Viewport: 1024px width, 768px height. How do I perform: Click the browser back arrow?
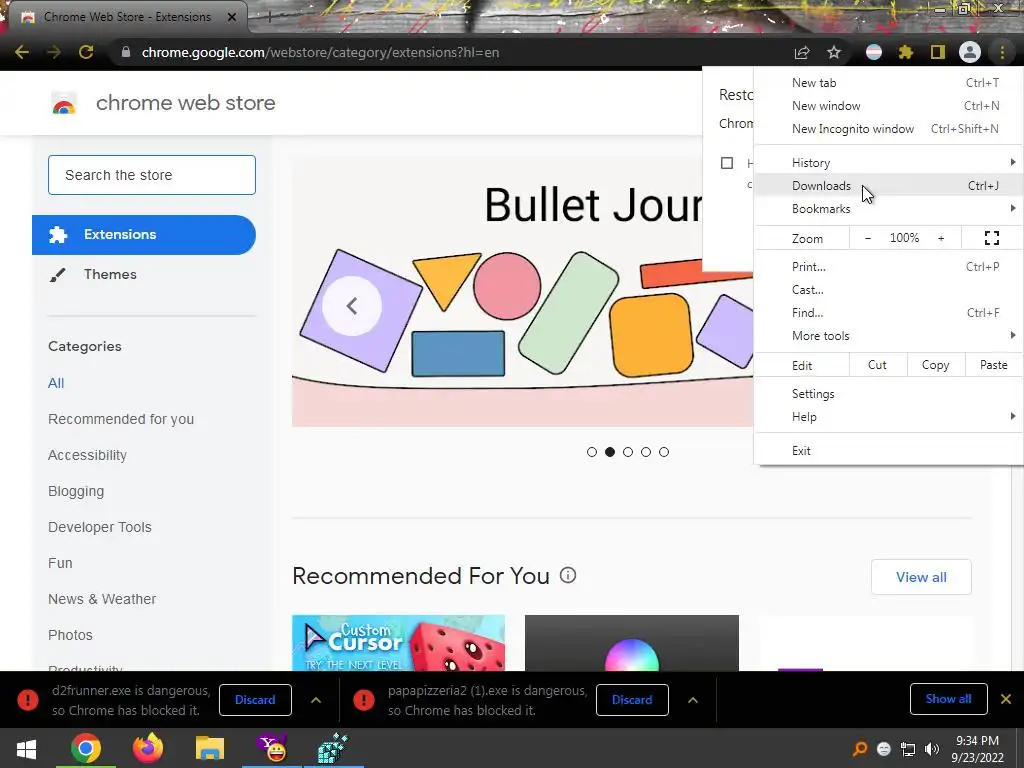(x=22, y=52)
